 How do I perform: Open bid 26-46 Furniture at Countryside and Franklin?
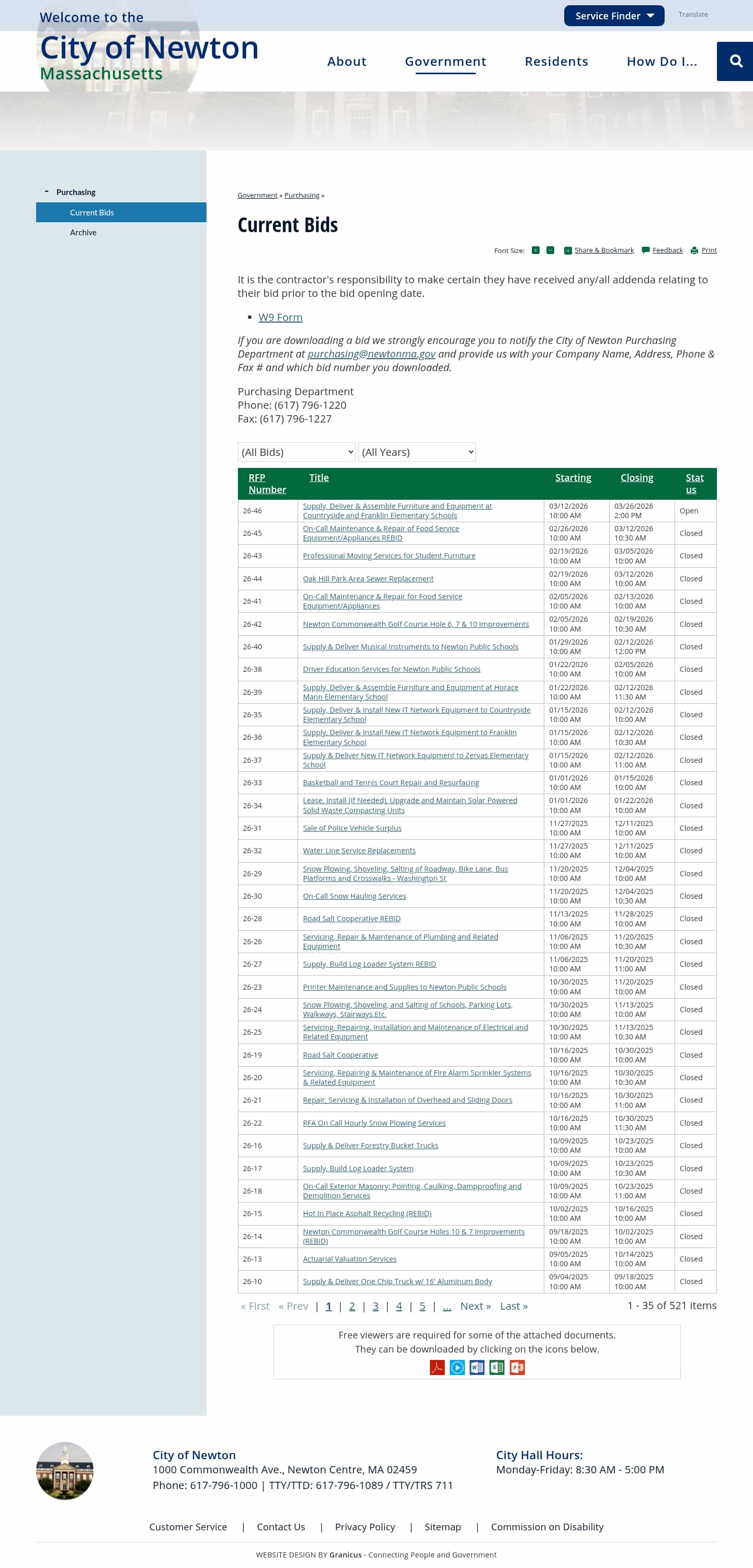click(x=397, y=511)
